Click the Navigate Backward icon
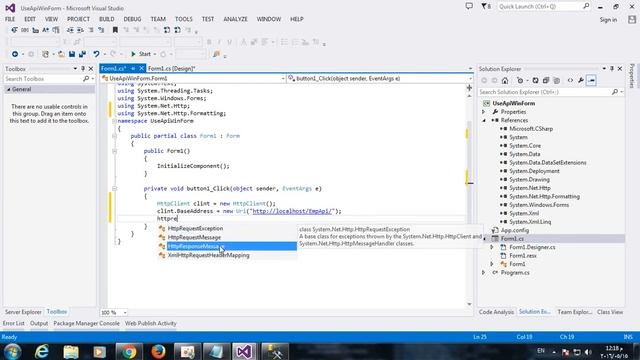 click(x=15, y=54)
